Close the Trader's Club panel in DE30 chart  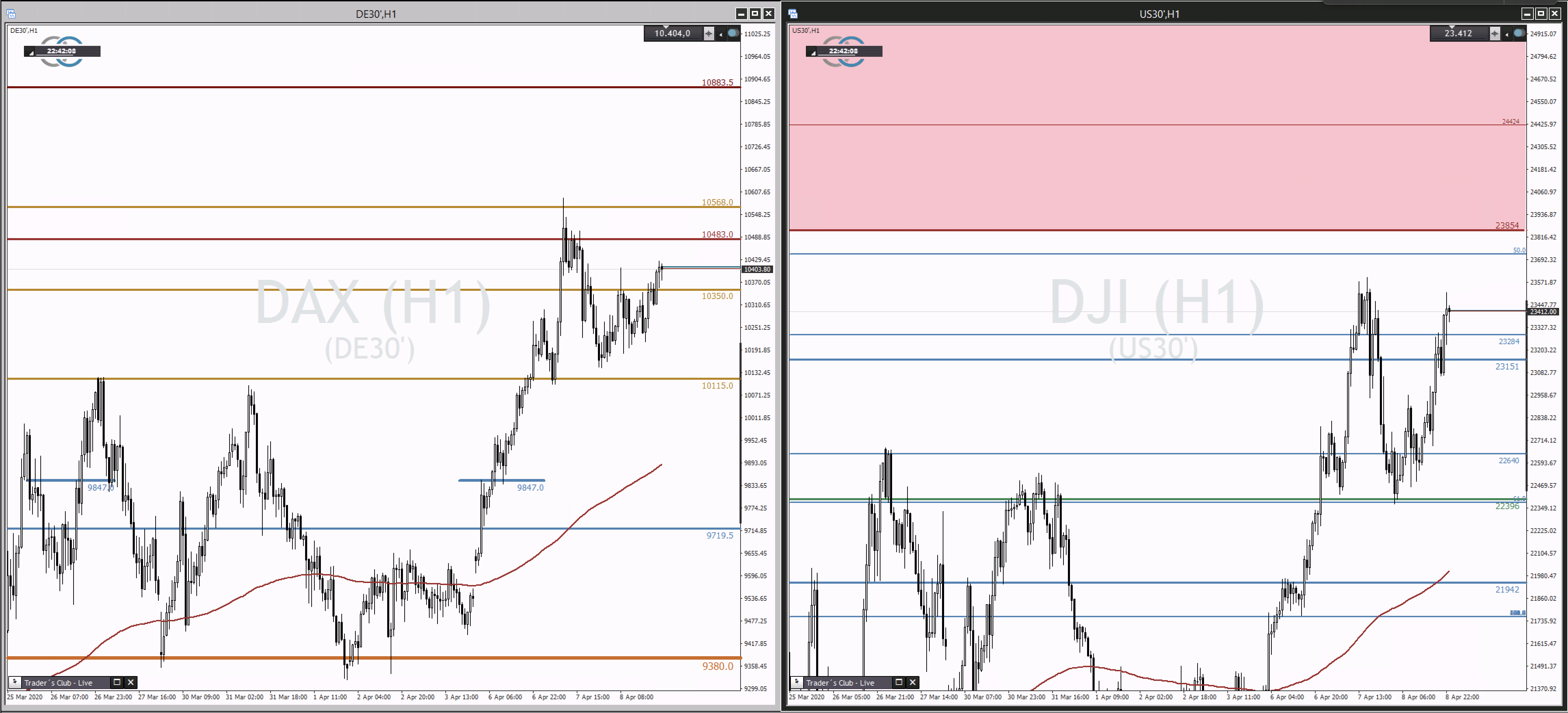coord(130,682)
